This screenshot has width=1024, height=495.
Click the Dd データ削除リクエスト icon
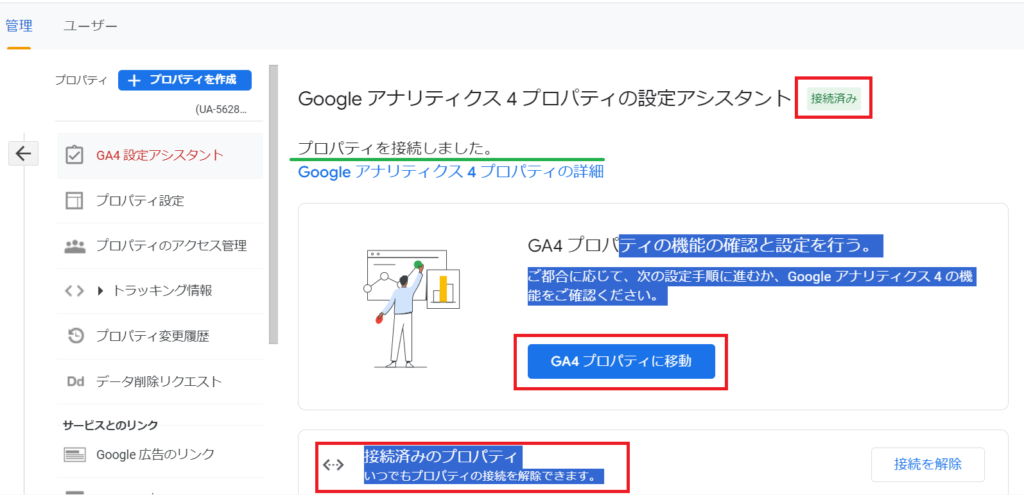pyautogui.click(x=74, y=381)
